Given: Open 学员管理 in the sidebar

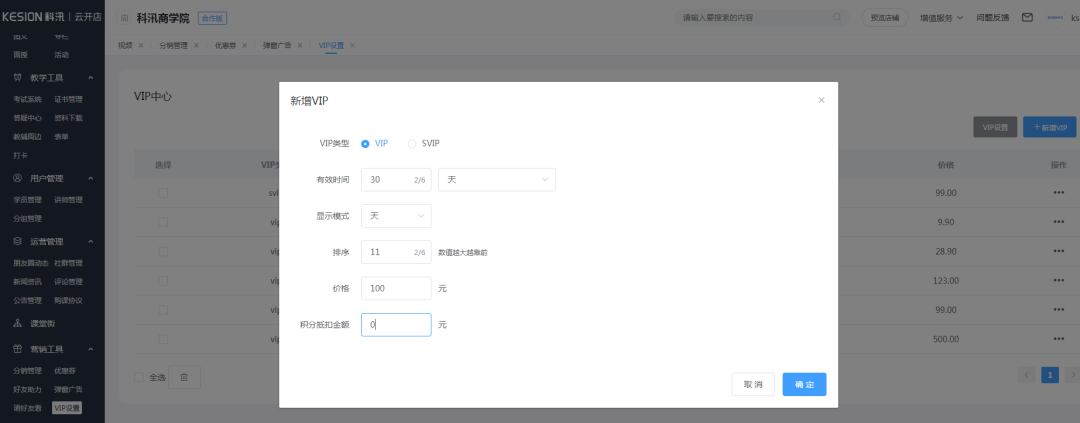Looking at the screenshot, I should (x=27, y=199).
